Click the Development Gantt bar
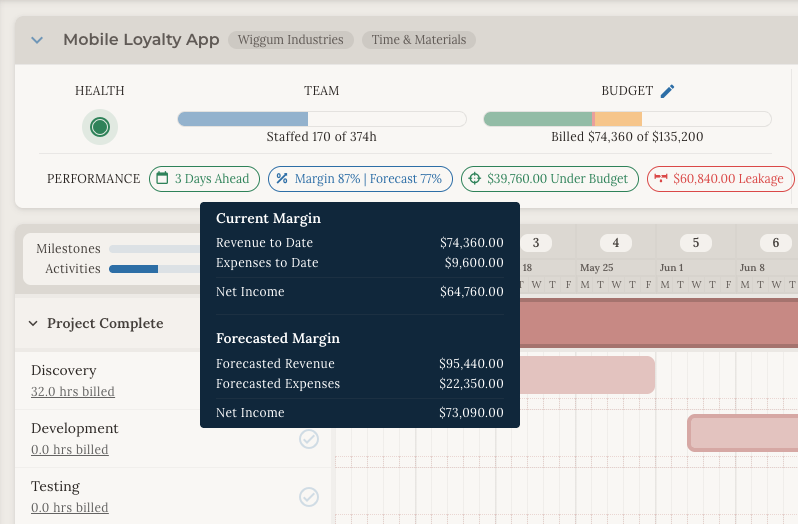 tap(743, 433)
